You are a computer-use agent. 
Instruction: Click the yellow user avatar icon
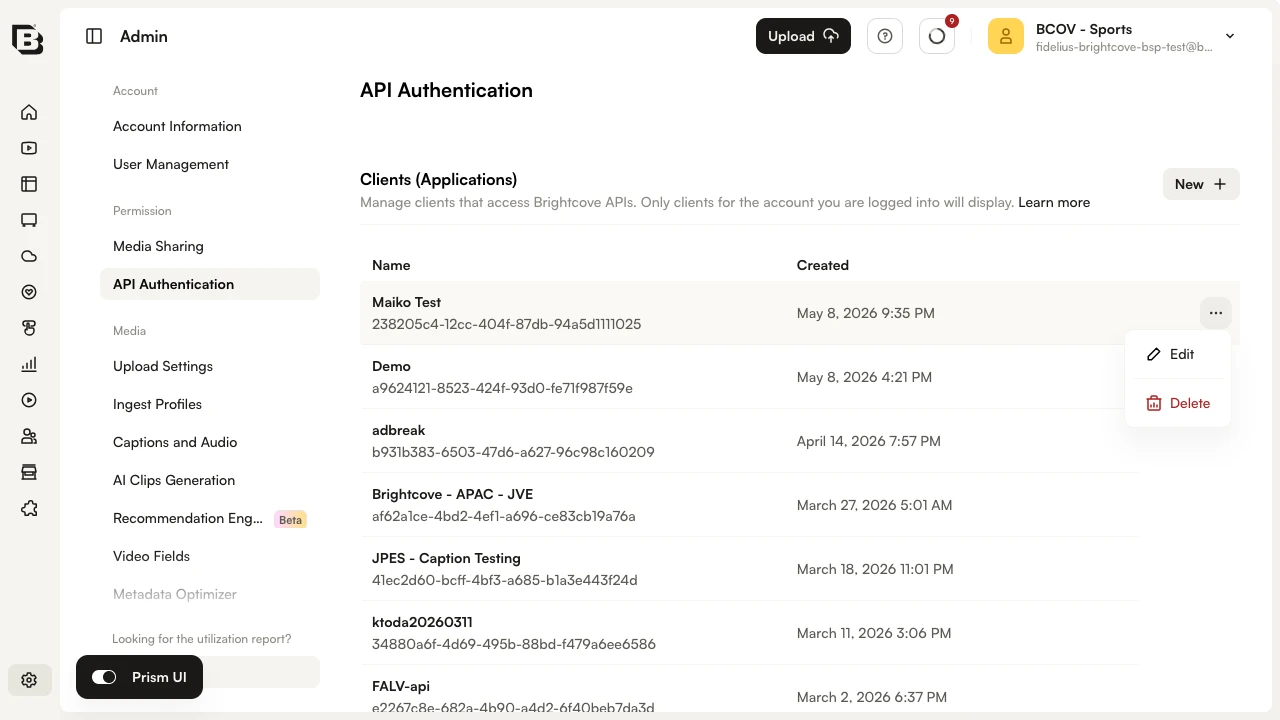pos(1006,36)
